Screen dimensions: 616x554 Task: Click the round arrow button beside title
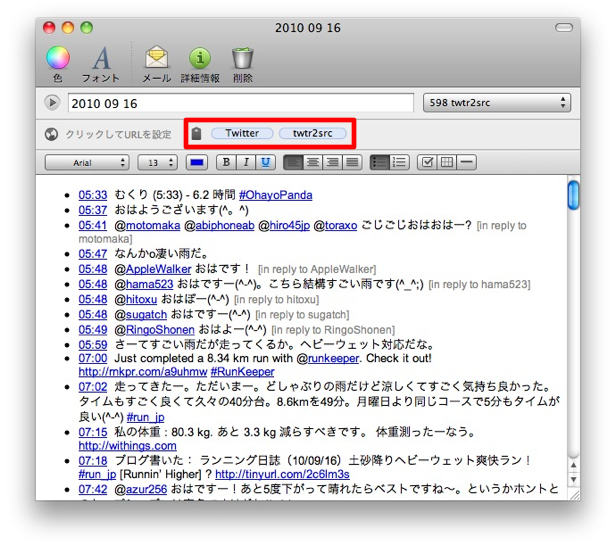(52, 103)
